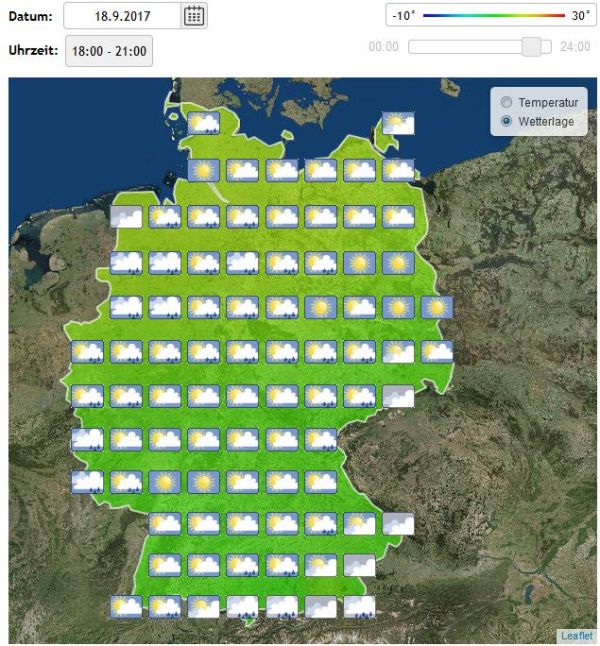Click the northernmost weather icon above the top row
This screenshot has height=646, width=600.
pos(204,124)
